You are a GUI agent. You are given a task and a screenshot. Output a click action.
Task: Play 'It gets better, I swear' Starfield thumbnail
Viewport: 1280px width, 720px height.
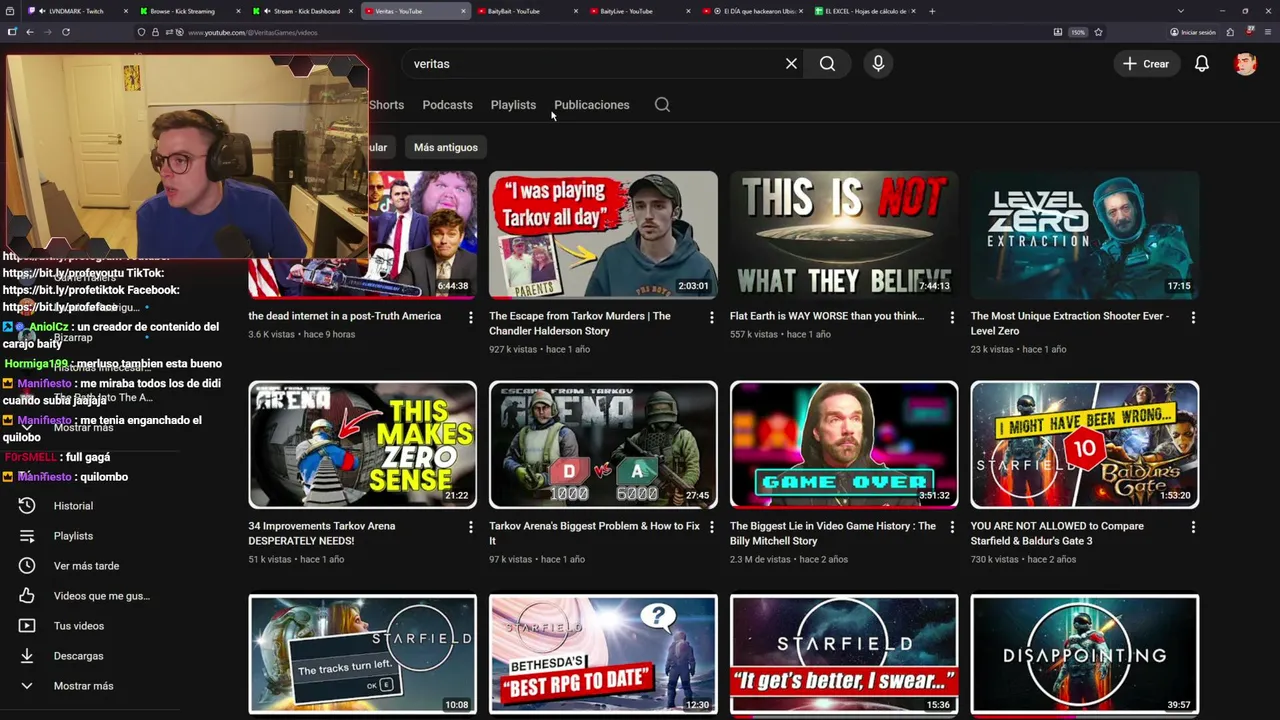(x=844, y=654)
